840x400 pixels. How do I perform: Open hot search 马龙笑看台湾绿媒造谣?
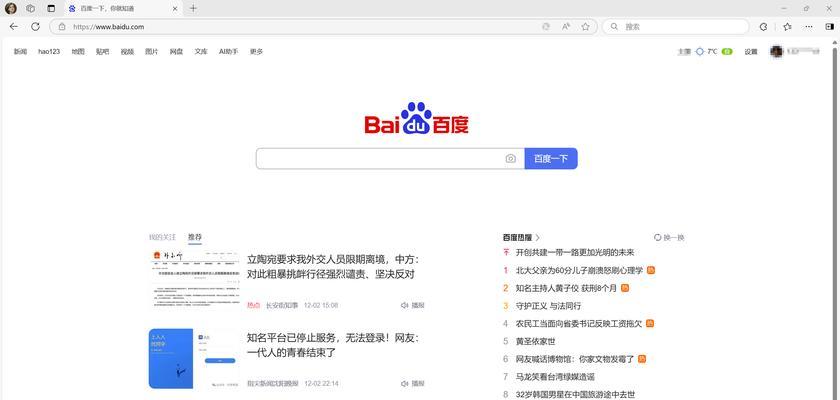(555, 377)
